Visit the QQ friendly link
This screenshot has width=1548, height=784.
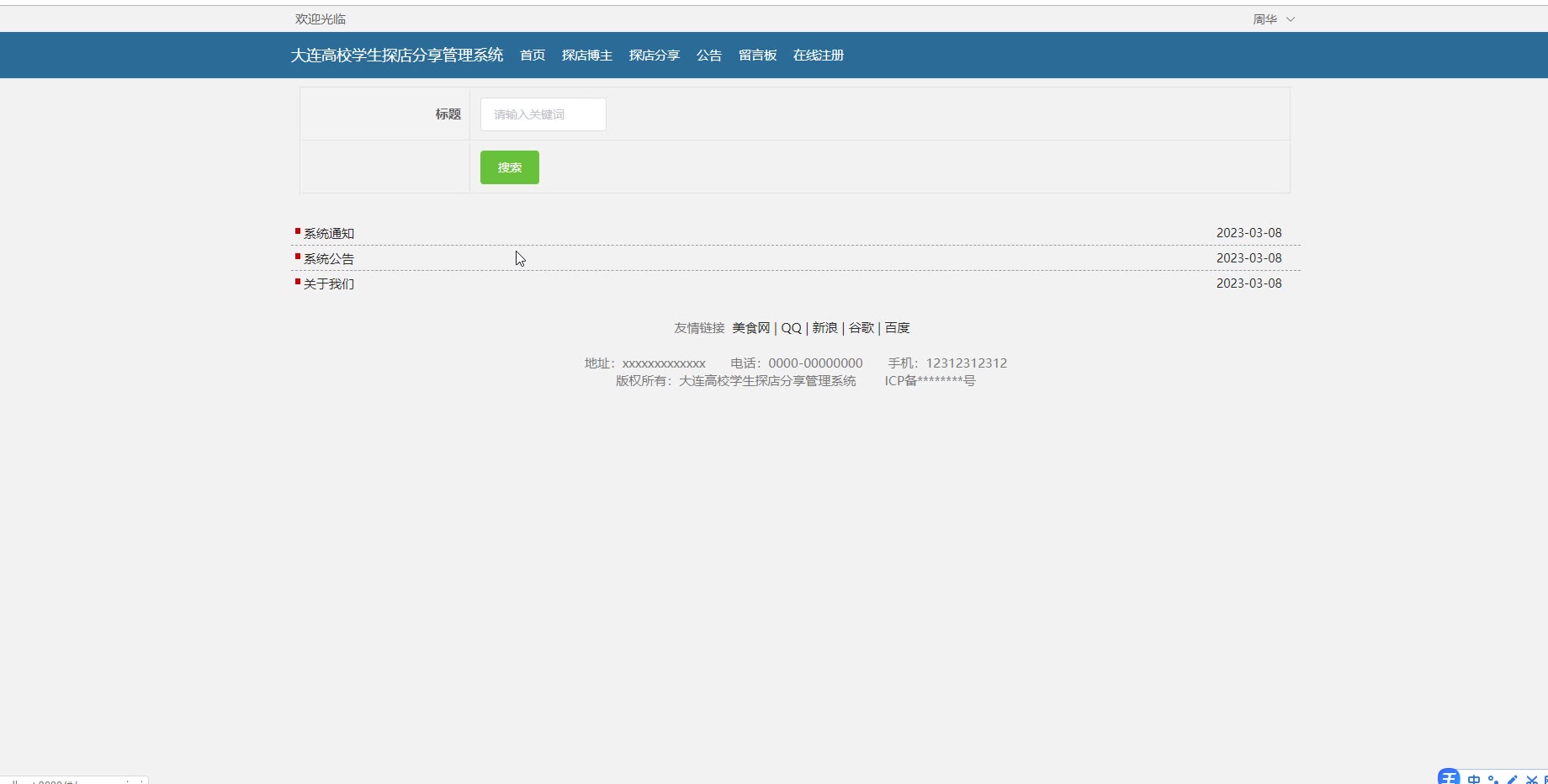click(792, 328)
